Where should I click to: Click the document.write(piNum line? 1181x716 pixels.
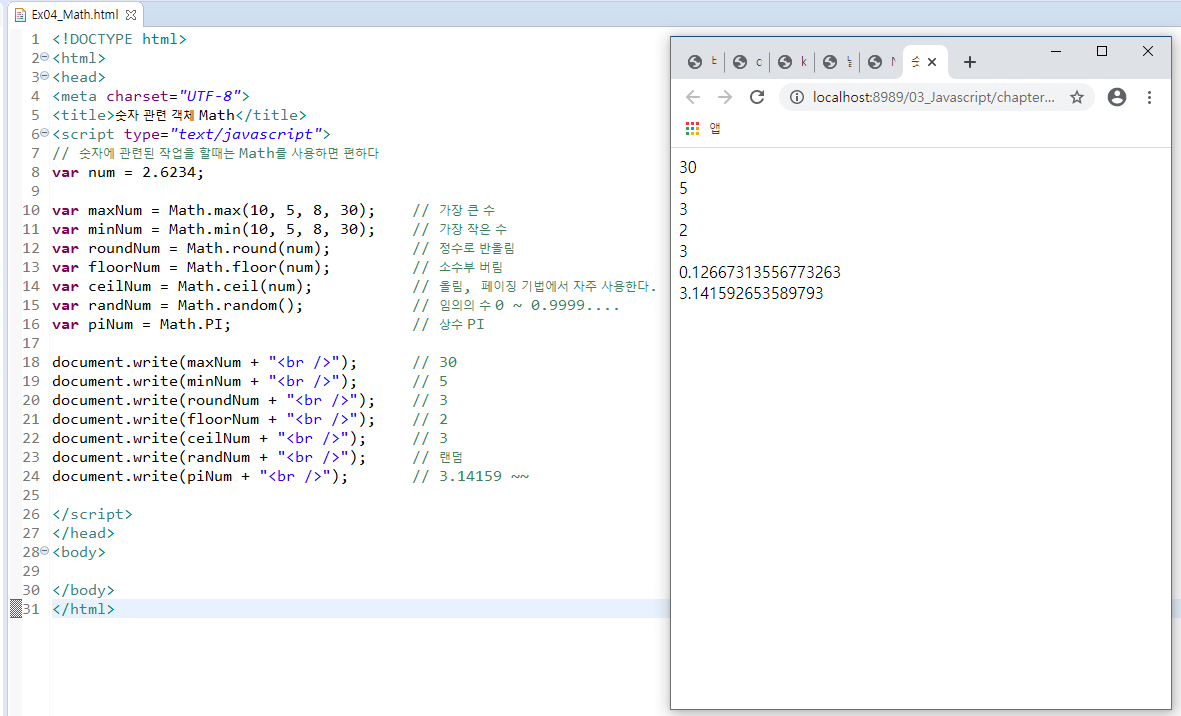(200, 476)
